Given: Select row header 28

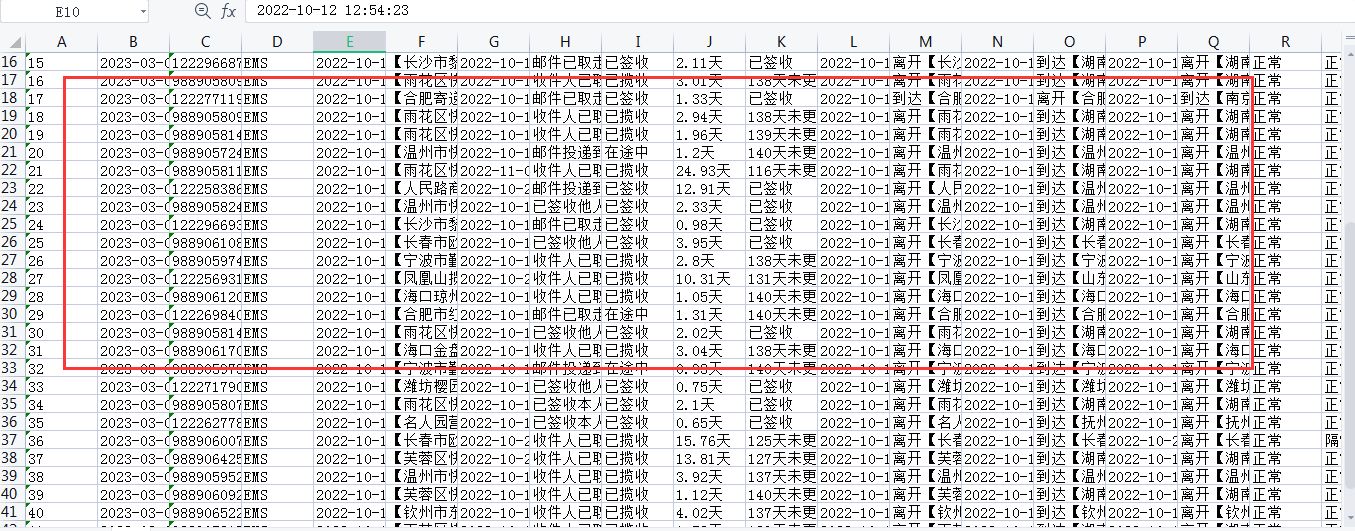Looking at the screenshot, I should [12, 278].
